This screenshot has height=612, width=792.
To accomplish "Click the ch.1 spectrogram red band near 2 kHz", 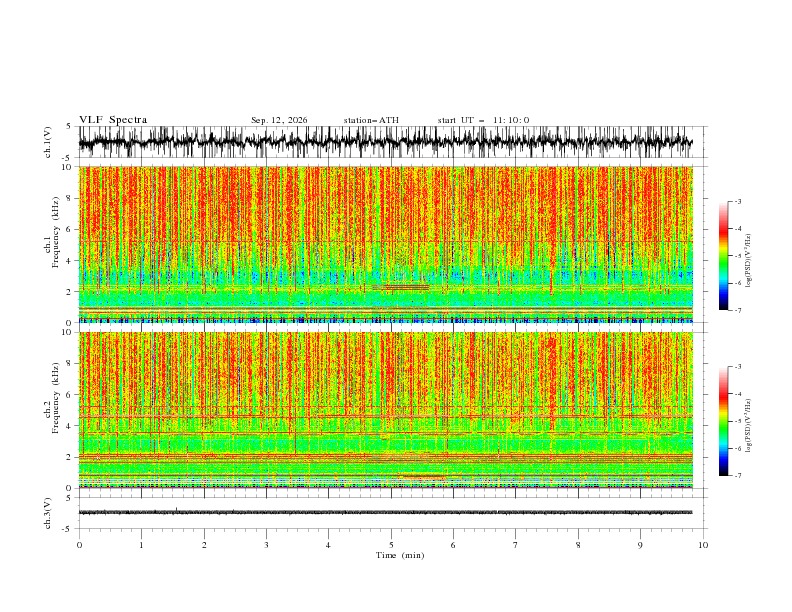I will click(401, 287).
